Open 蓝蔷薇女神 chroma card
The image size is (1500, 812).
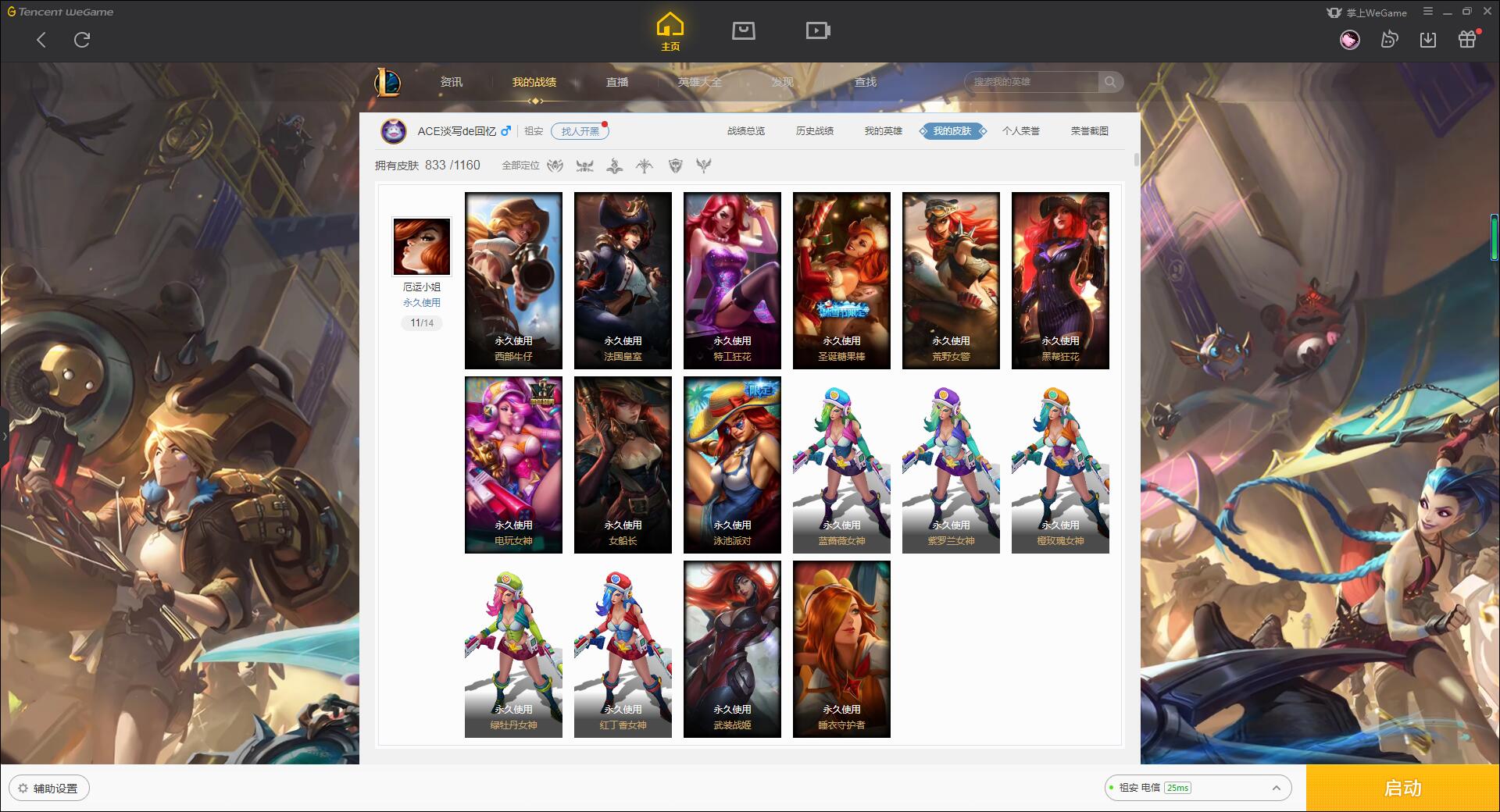pyautogui.click(x=841, y=465)
